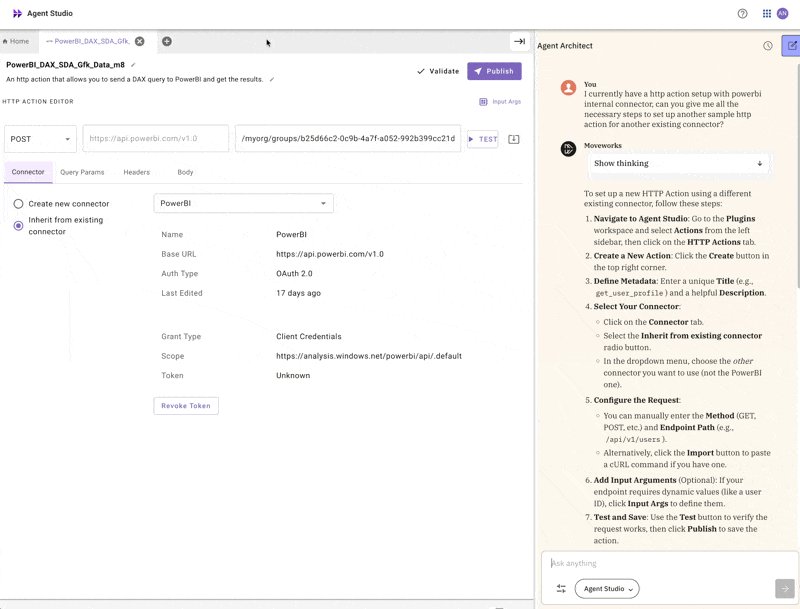This screenshot has height=609, width=800.
Task: Open chat history clock icon
Action: (767, 46)
